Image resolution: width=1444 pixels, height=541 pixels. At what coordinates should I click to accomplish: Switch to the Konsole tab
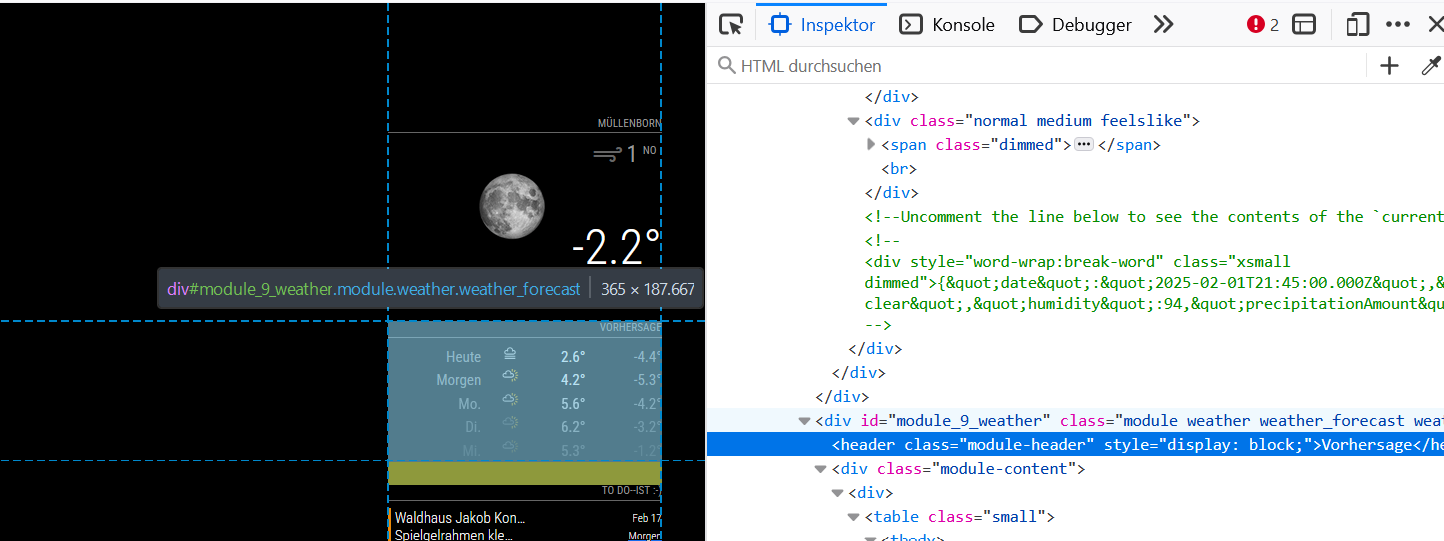pos(947,25)
